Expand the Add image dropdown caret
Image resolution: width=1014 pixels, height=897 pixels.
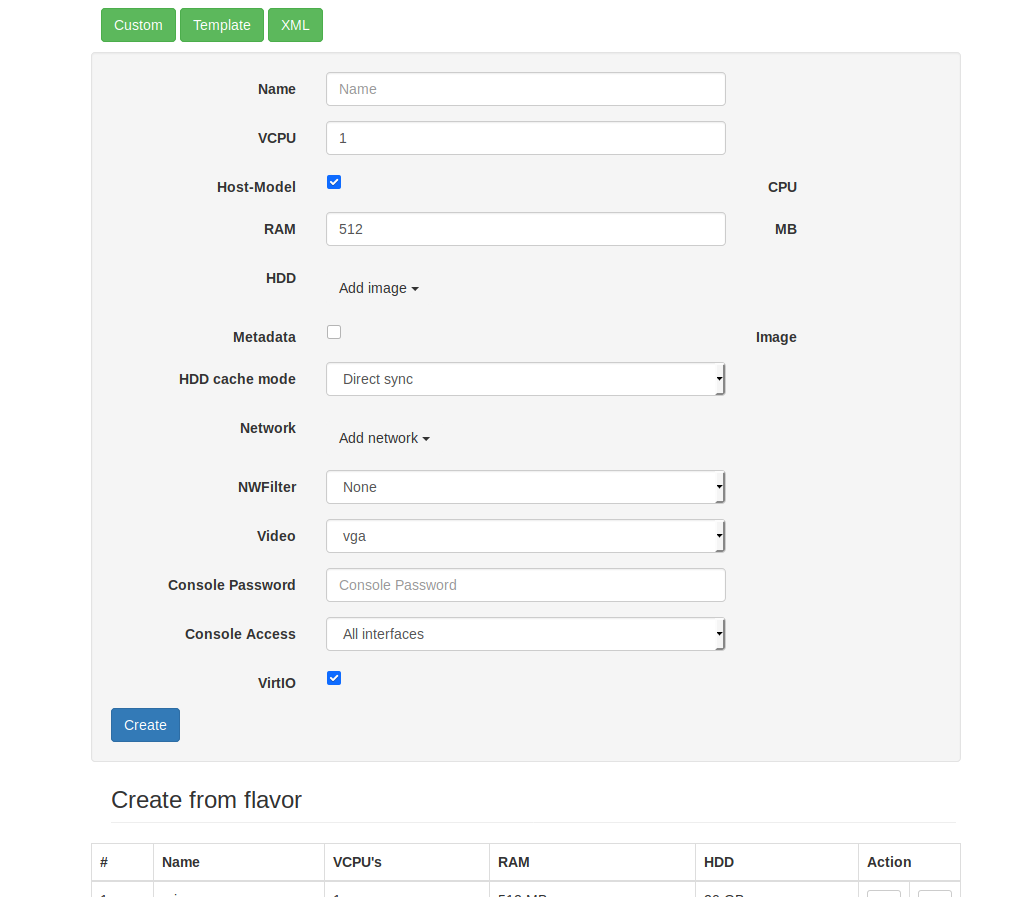click(414, 288)
